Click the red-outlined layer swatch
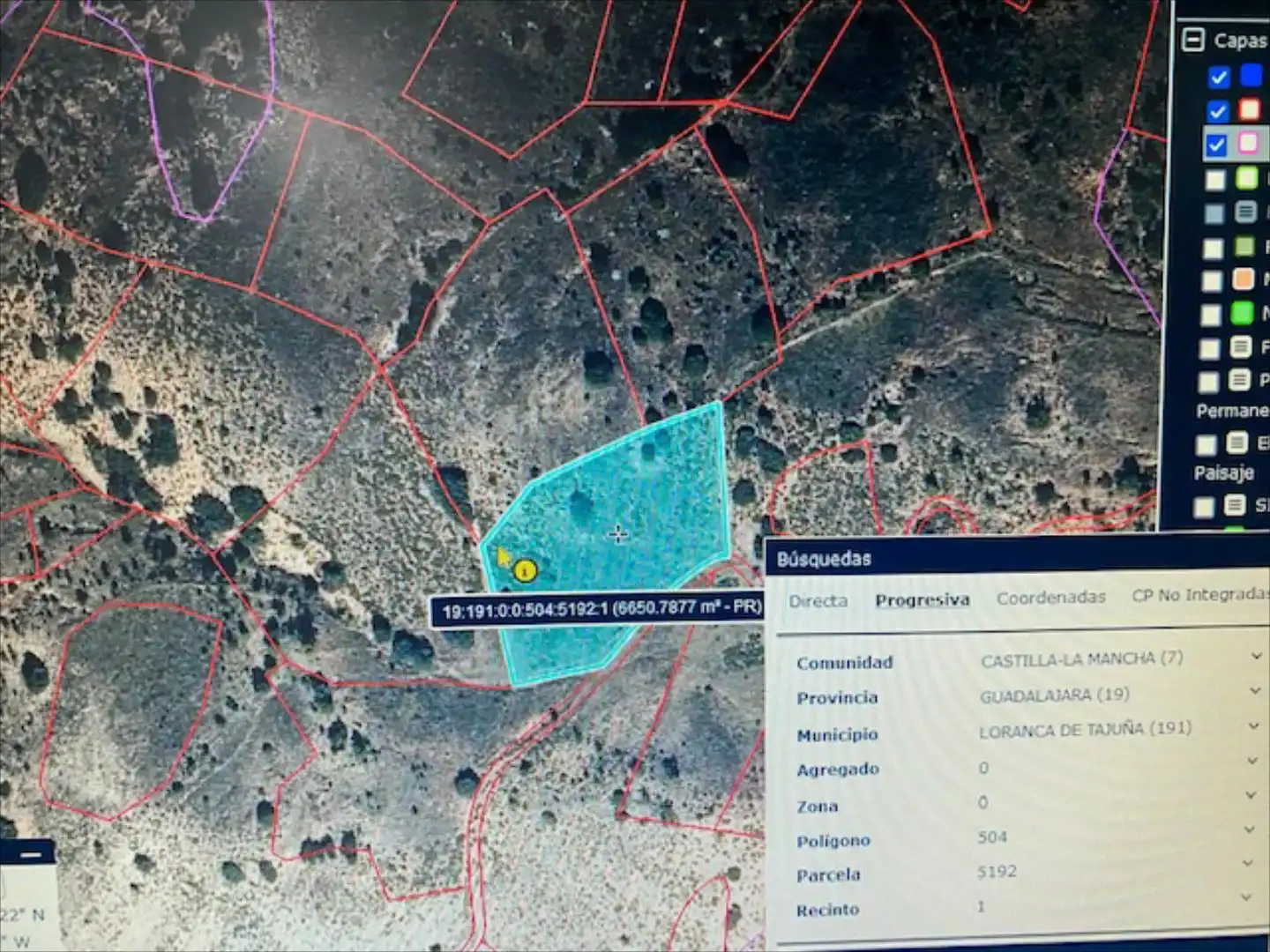 (x=1250, y=109)
